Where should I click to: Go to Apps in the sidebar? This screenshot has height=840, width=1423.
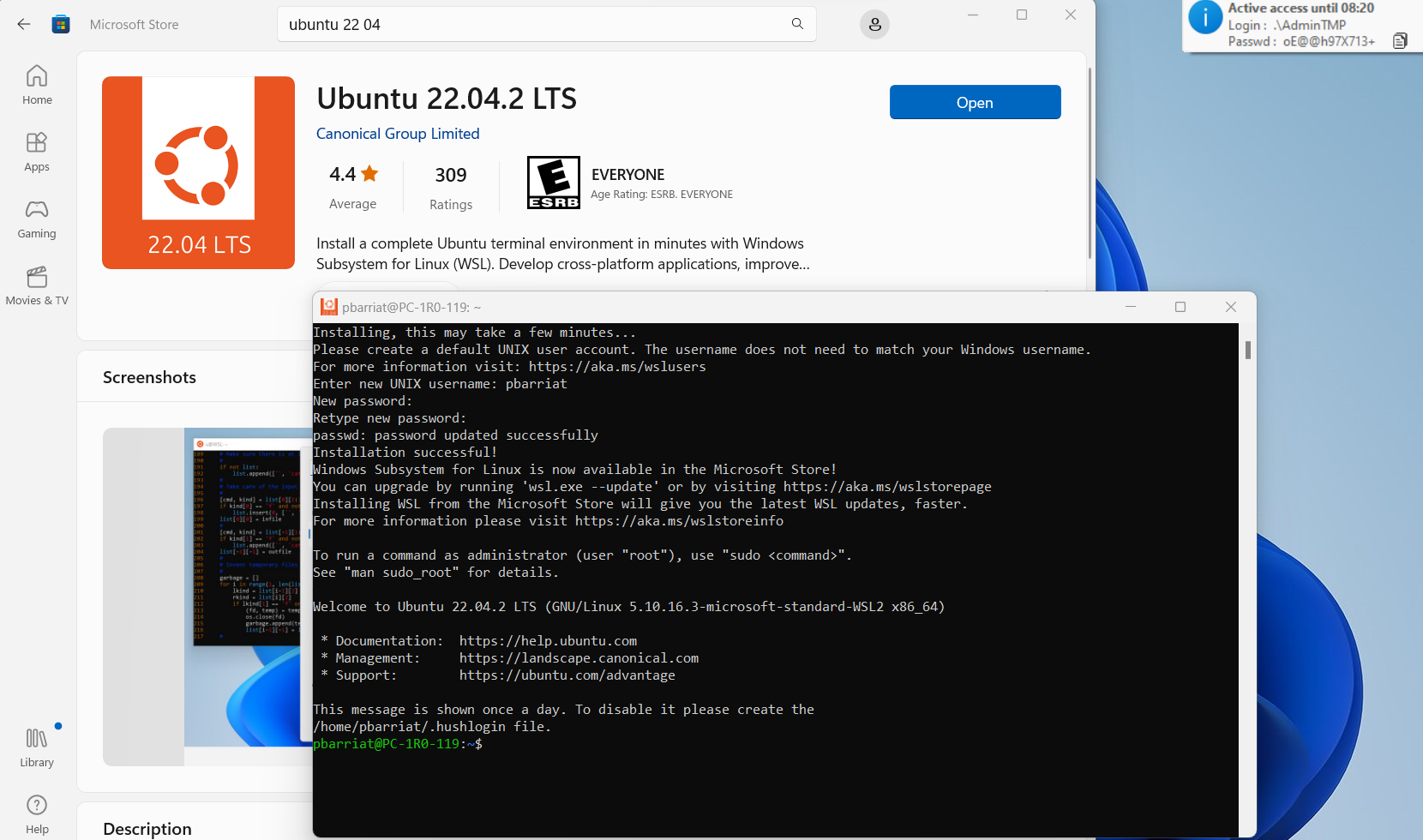pos(37,152)
